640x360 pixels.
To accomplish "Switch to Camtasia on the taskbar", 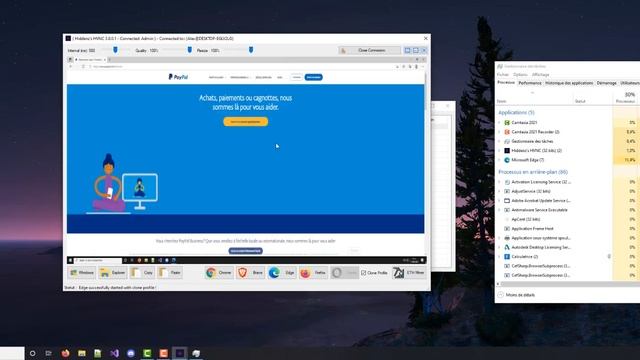I will point(147,353).
